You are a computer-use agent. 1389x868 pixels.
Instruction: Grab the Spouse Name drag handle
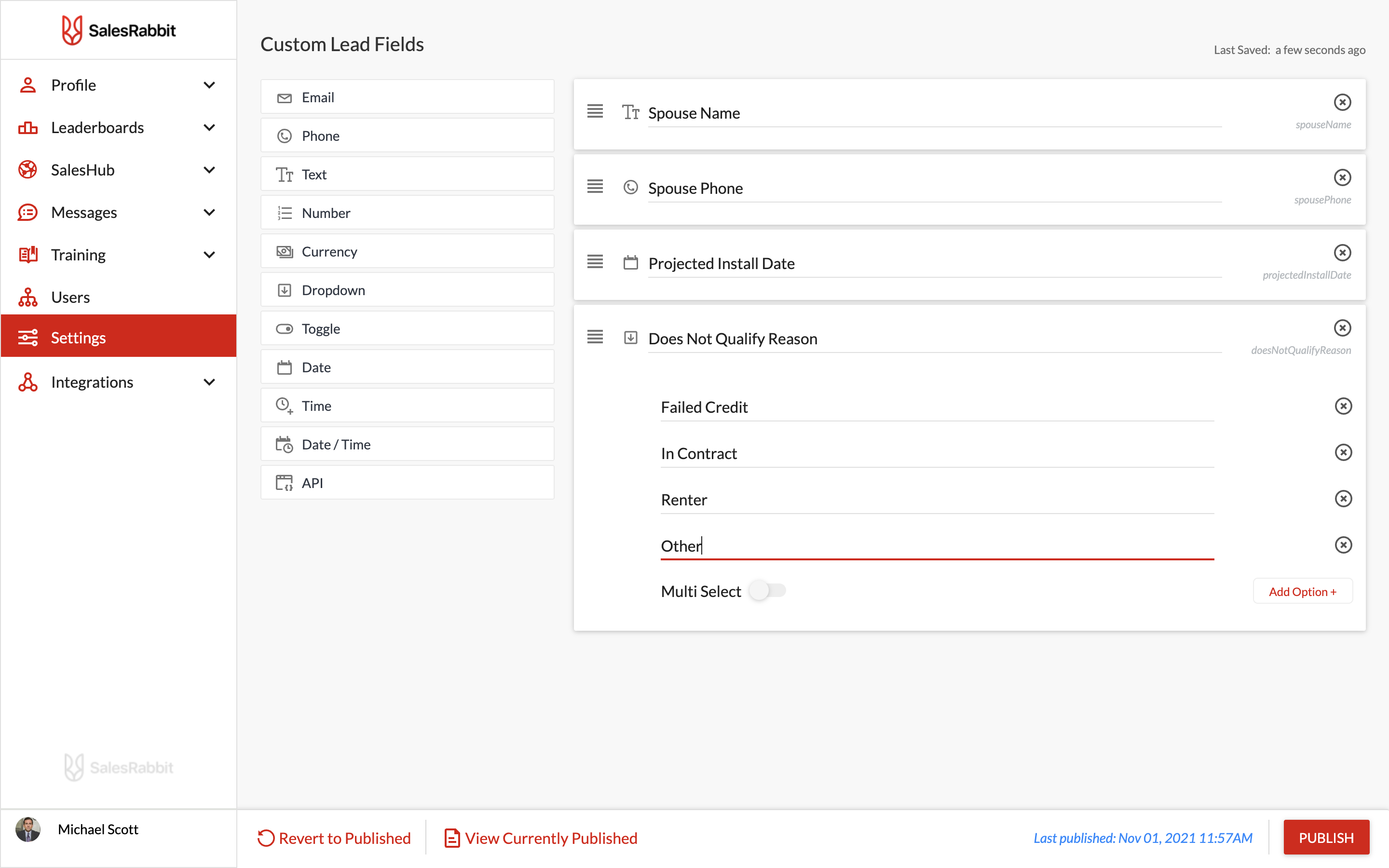click(595, 111)
